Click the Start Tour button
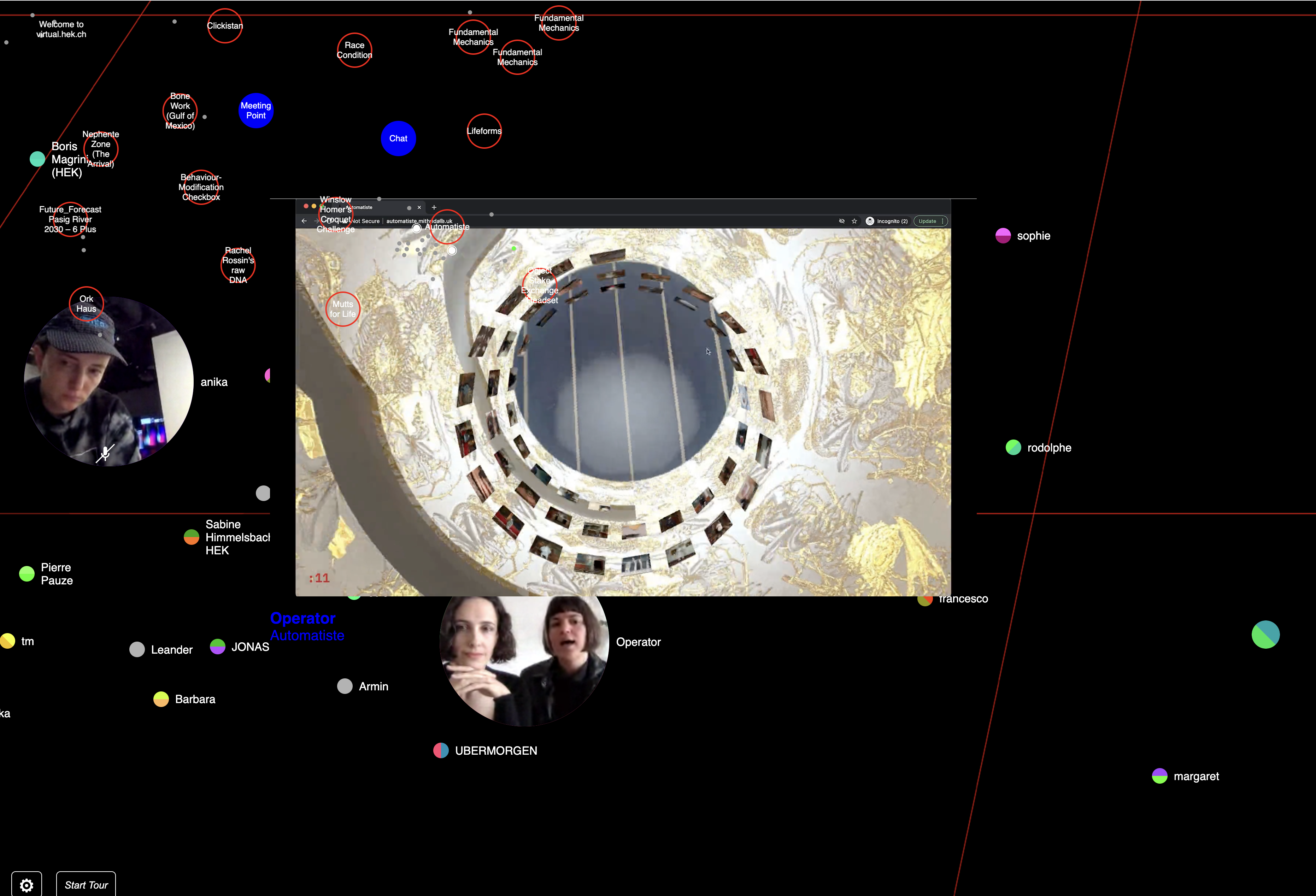Screen dimensions: 1316x896 coord(86,885)
